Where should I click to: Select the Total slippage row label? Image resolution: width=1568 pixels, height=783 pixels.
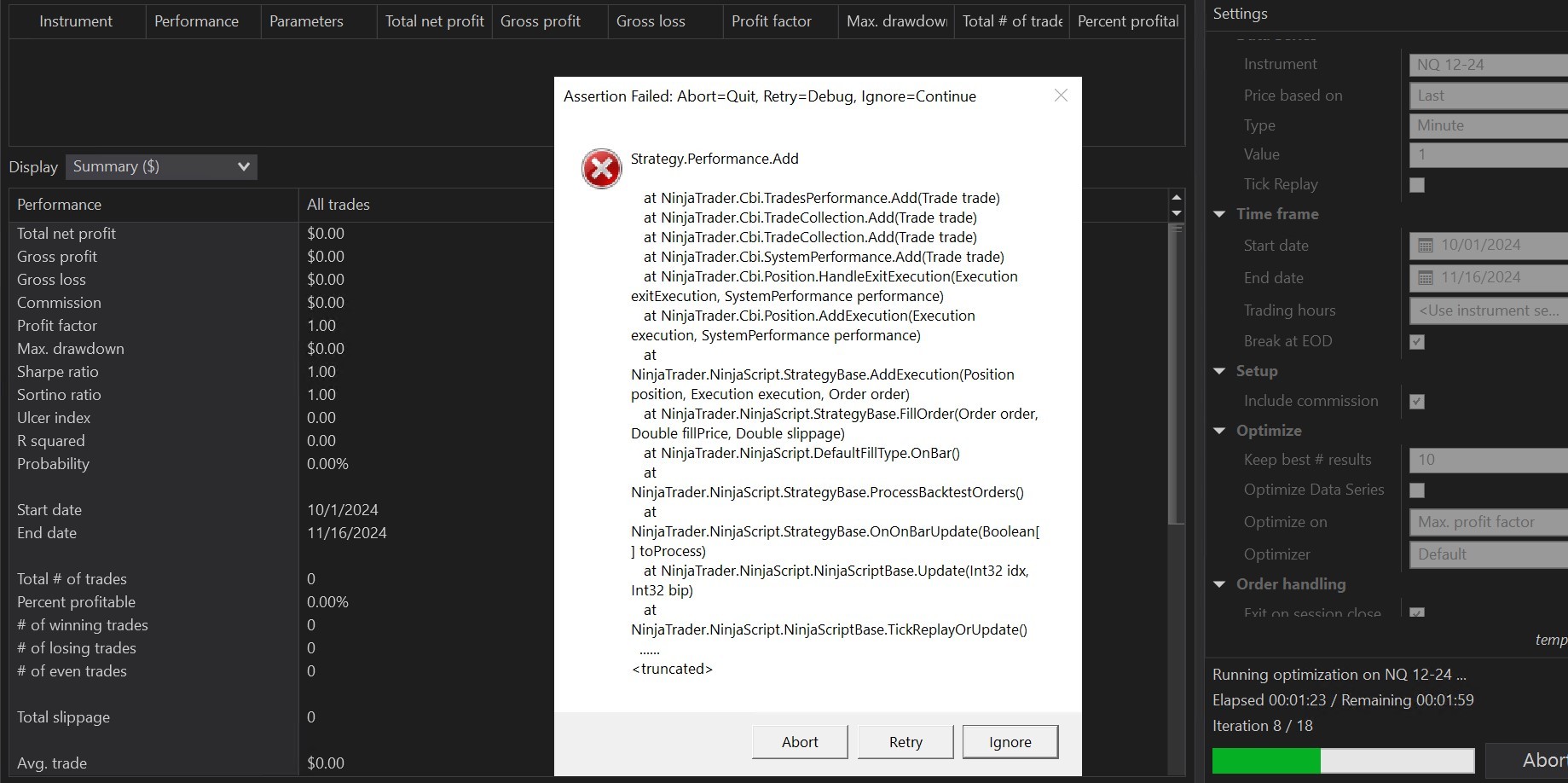[x=63, y=717]
